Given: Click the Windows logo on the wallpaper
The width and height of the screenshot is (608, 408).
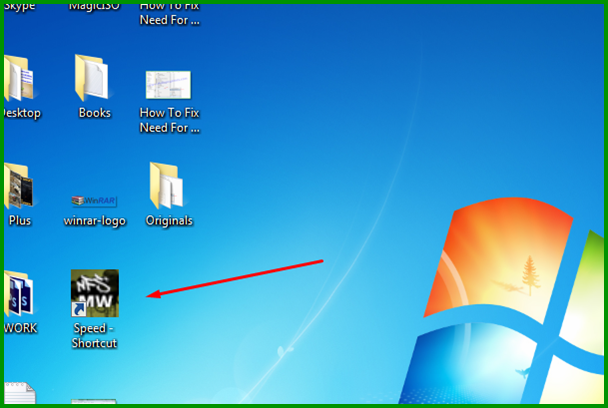Looking at the screenshot, I should pos(510,300).
